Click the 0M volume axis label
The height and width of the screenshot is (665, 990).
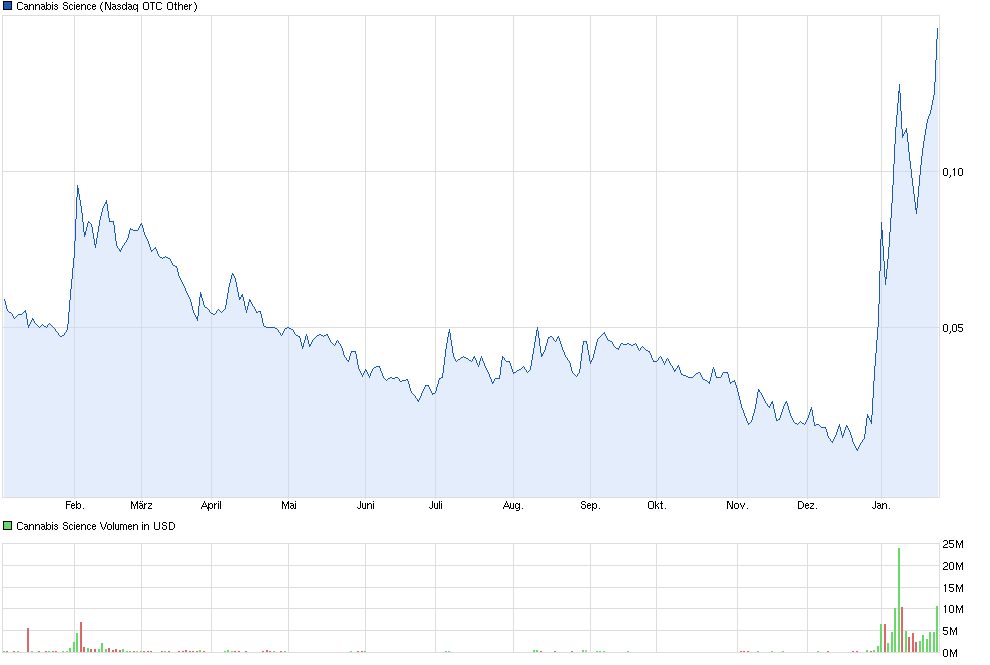pyautogui.click(x=950, y=653)
